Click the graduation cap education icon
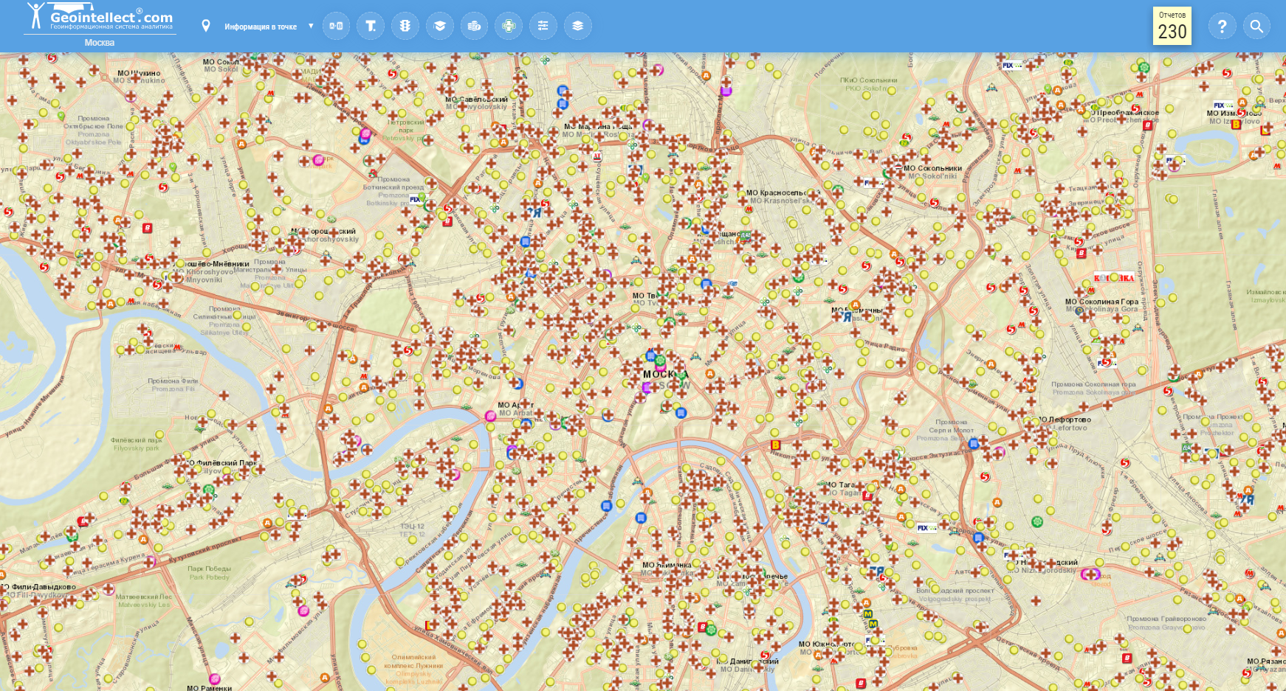Screen dimensions: 1286x691 point(440,26)
